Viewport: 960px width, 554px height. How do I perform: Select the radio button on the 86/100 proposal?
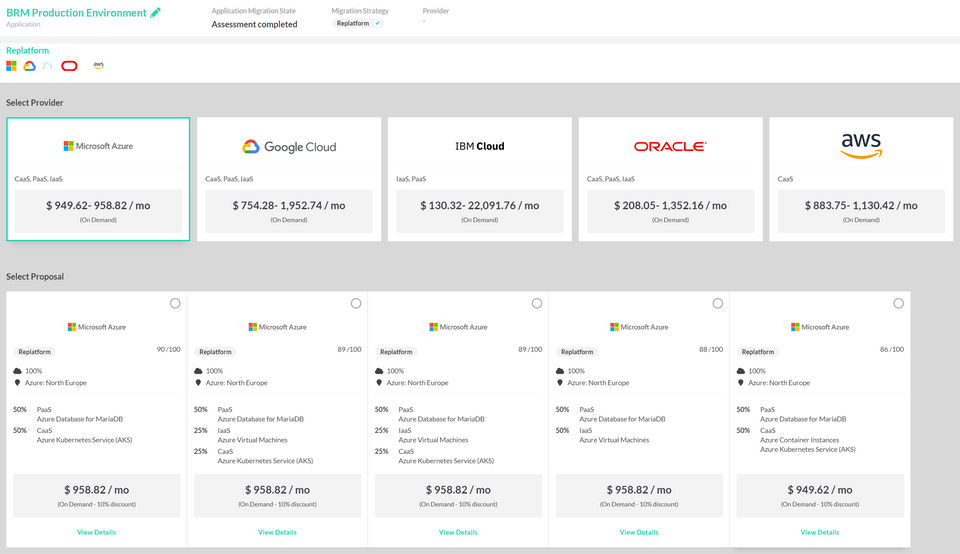(x=898, y=303)
